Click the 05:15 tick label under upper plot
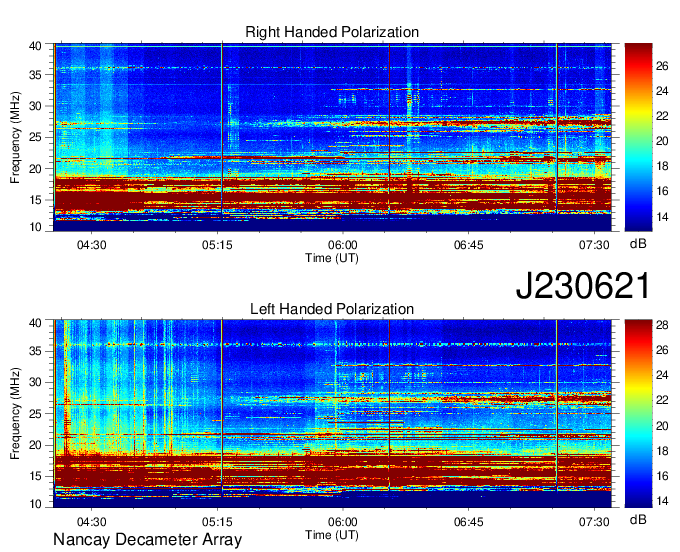Image resolution: width=680 pixels, height=552 pixels. click(x=217, y=245)
